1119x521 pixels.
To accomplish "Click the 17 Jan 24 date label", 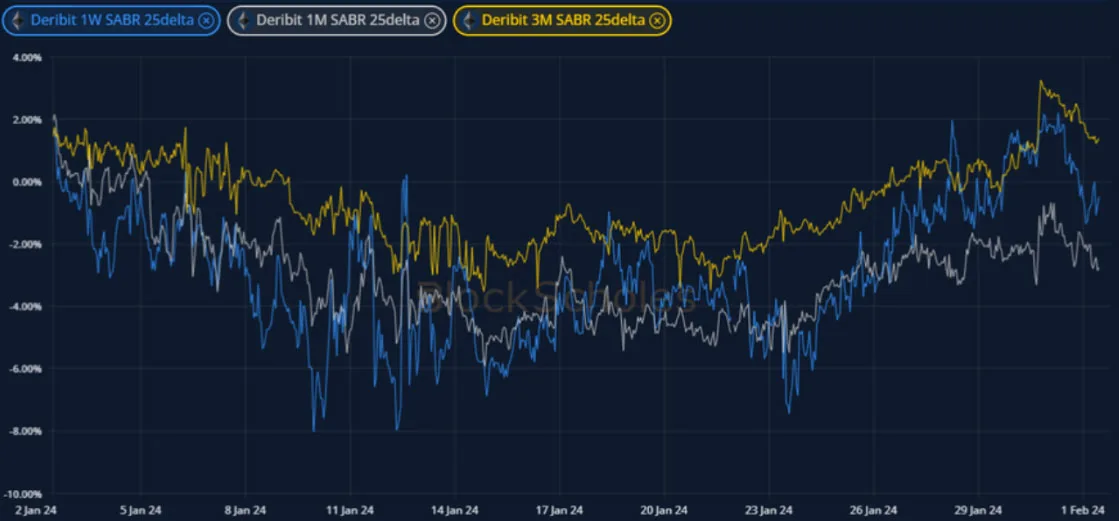I will (x=560, y=510).
